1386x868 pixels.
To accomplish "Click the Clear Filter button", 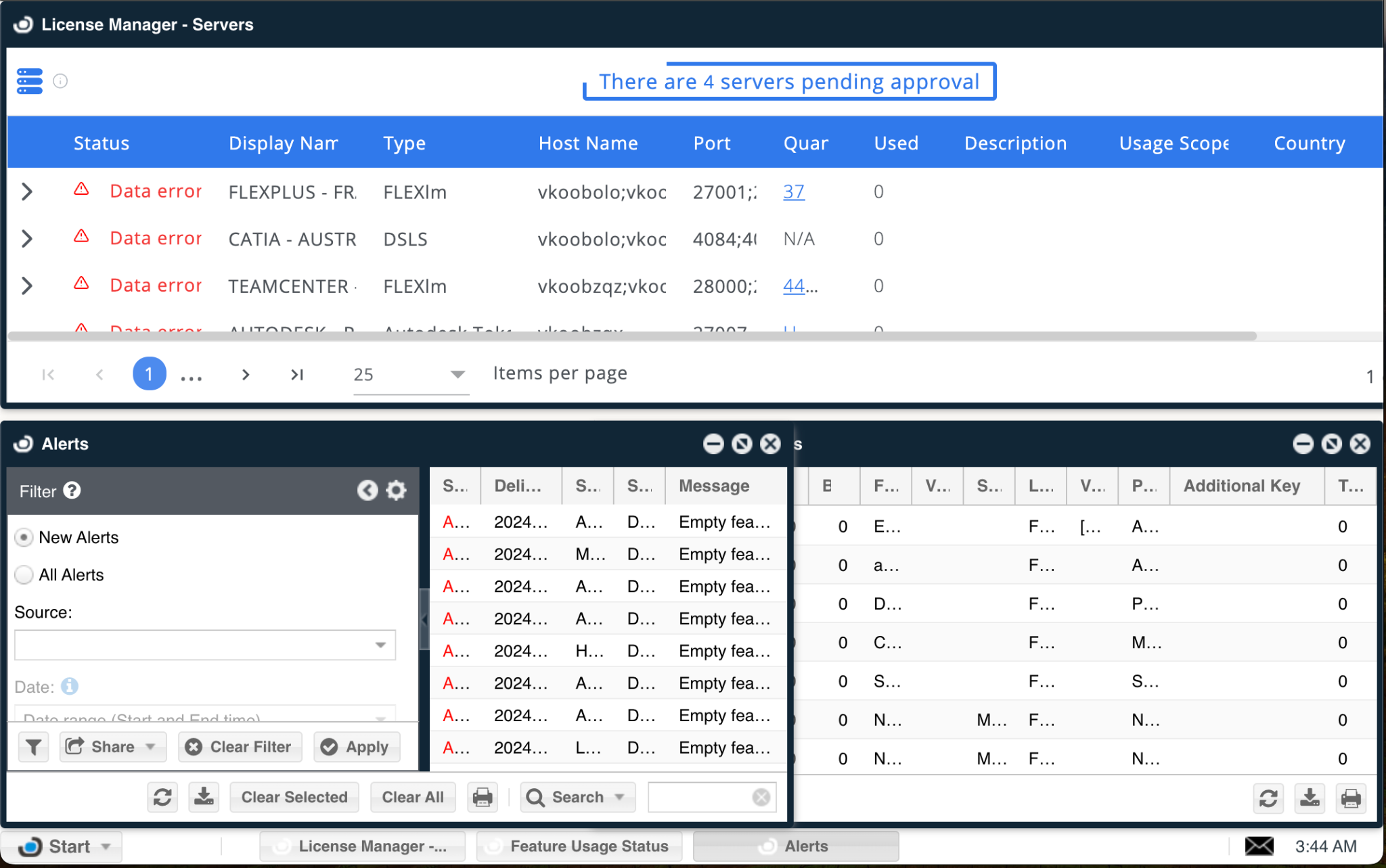I will pos(240,747).
